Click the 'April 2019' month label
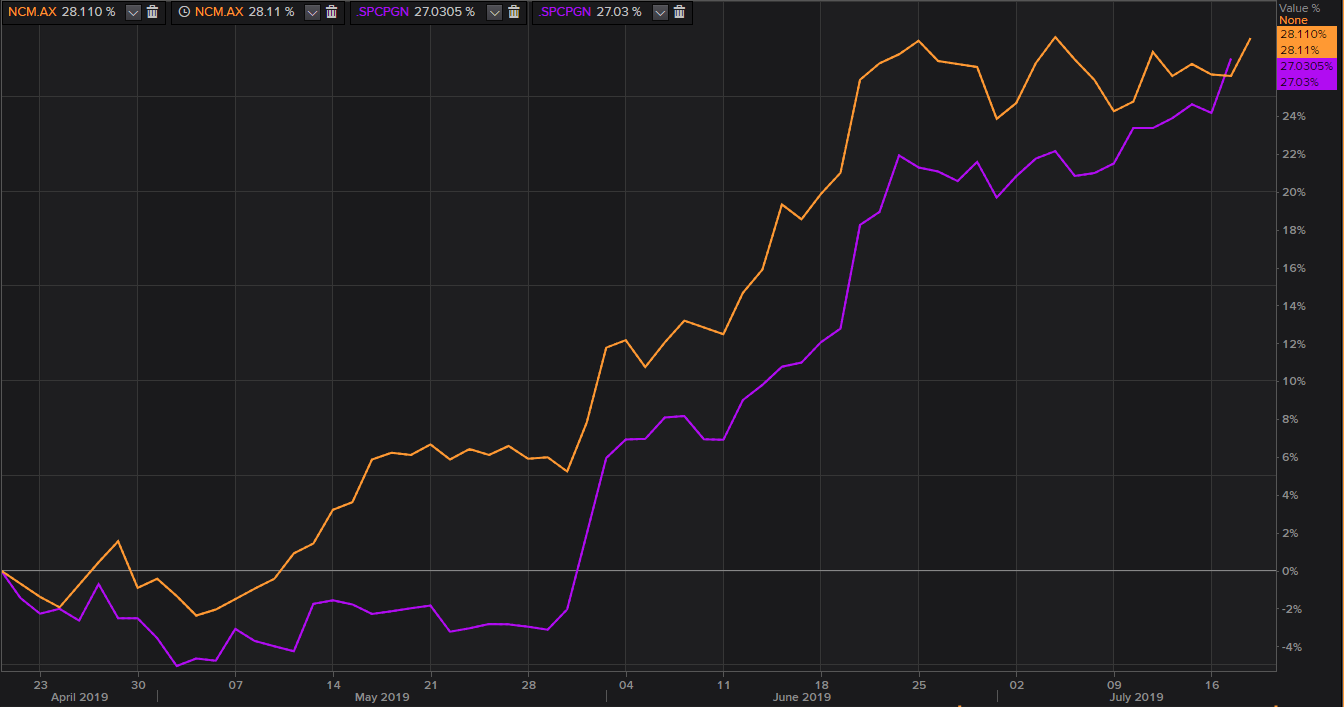This screenshot has height=707, width=1344. (x=79, y=697)
